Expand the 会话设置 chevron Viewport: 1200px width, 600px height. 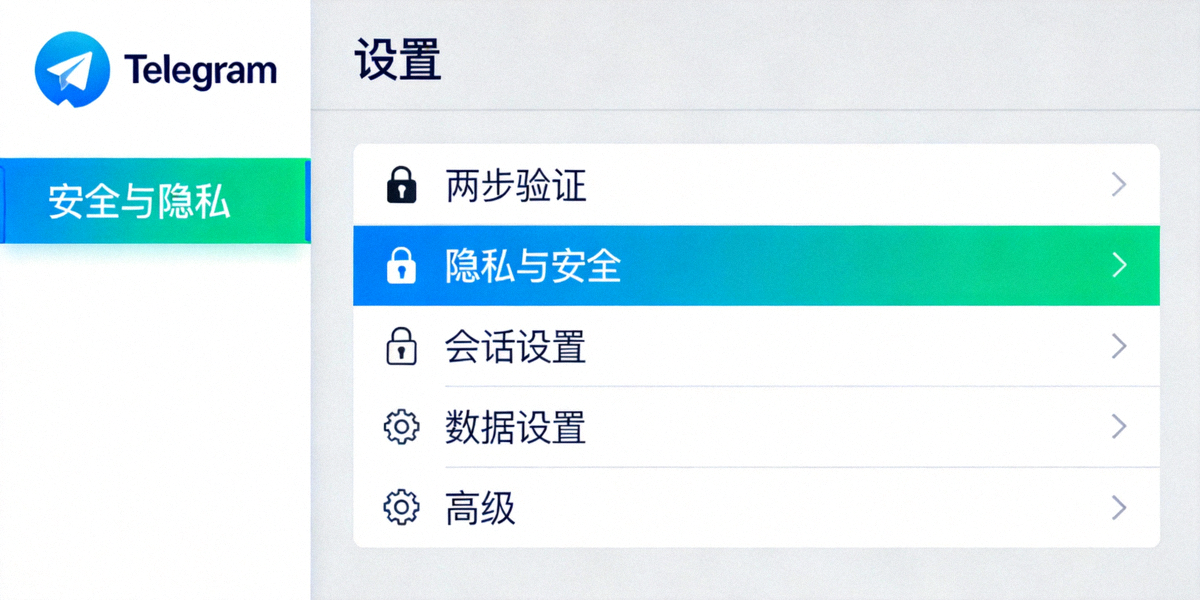tap(1118, 346)
